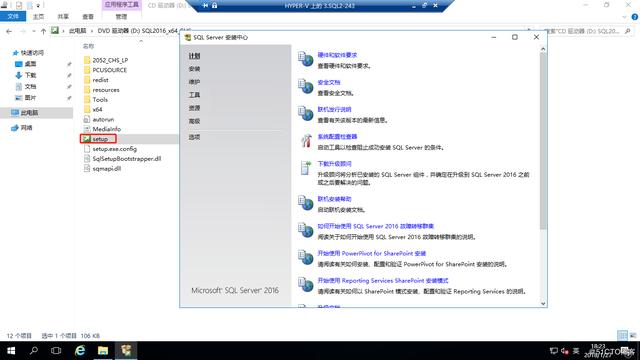The image size is (640, 360).
Task: Launch Internet Explorer from the taskbar
Action: pos(80,351)
